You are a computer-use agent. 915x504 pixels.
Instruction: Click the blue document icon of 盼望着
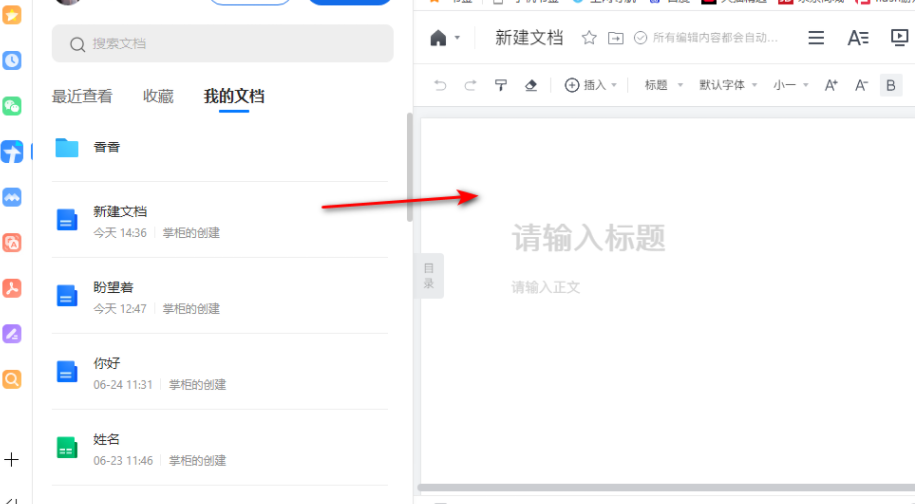pyautogui.click(x=67, y=296)
